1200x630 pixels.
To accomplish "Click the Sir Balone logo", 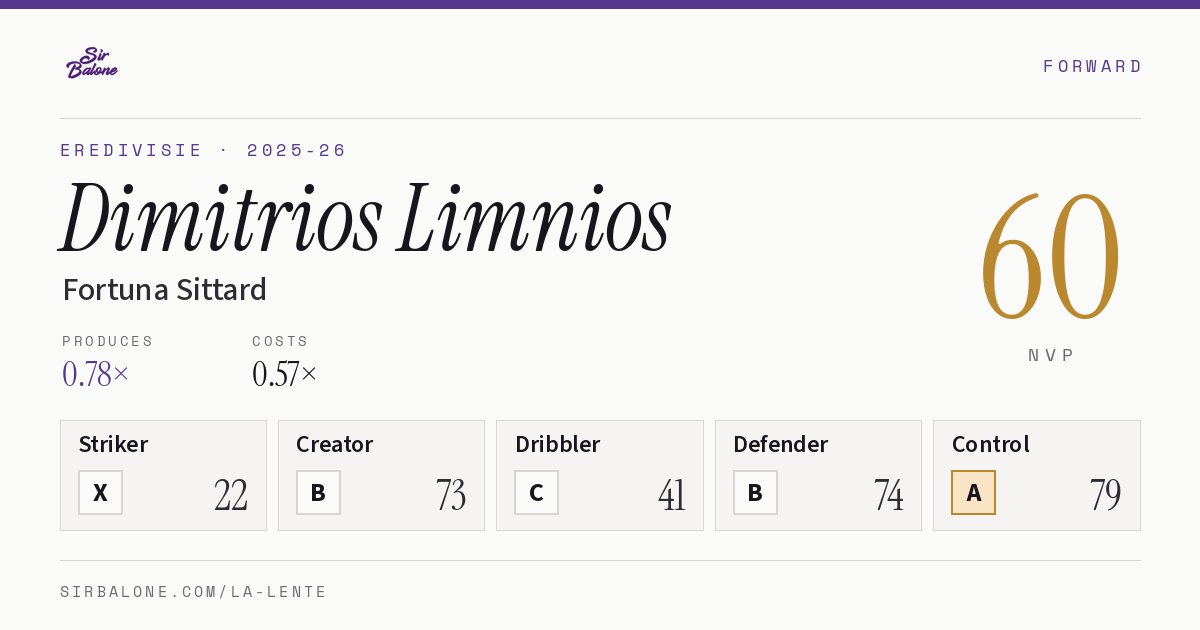I will coord(92,63).
